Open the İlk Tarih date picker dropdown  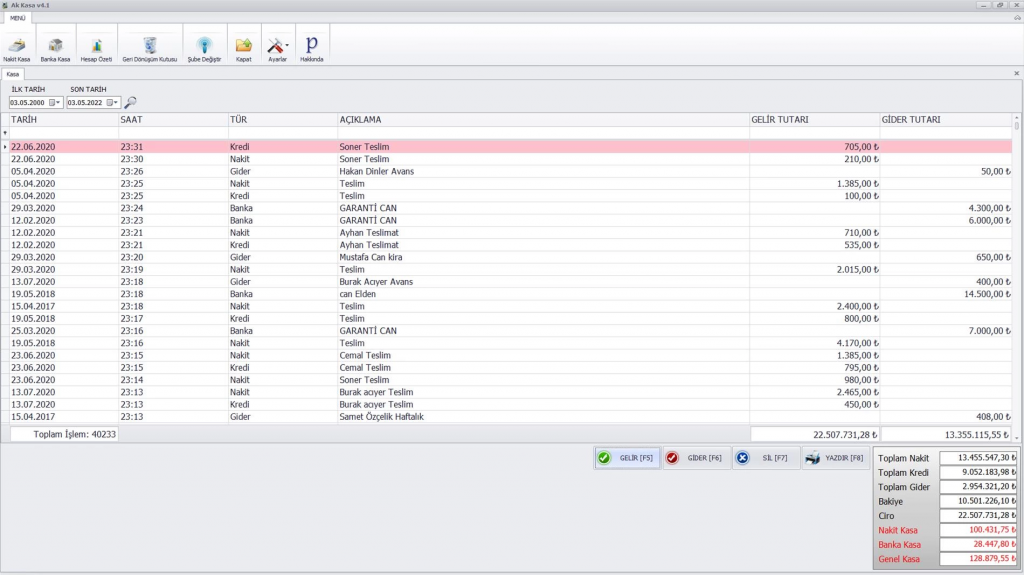pos(57,102)
